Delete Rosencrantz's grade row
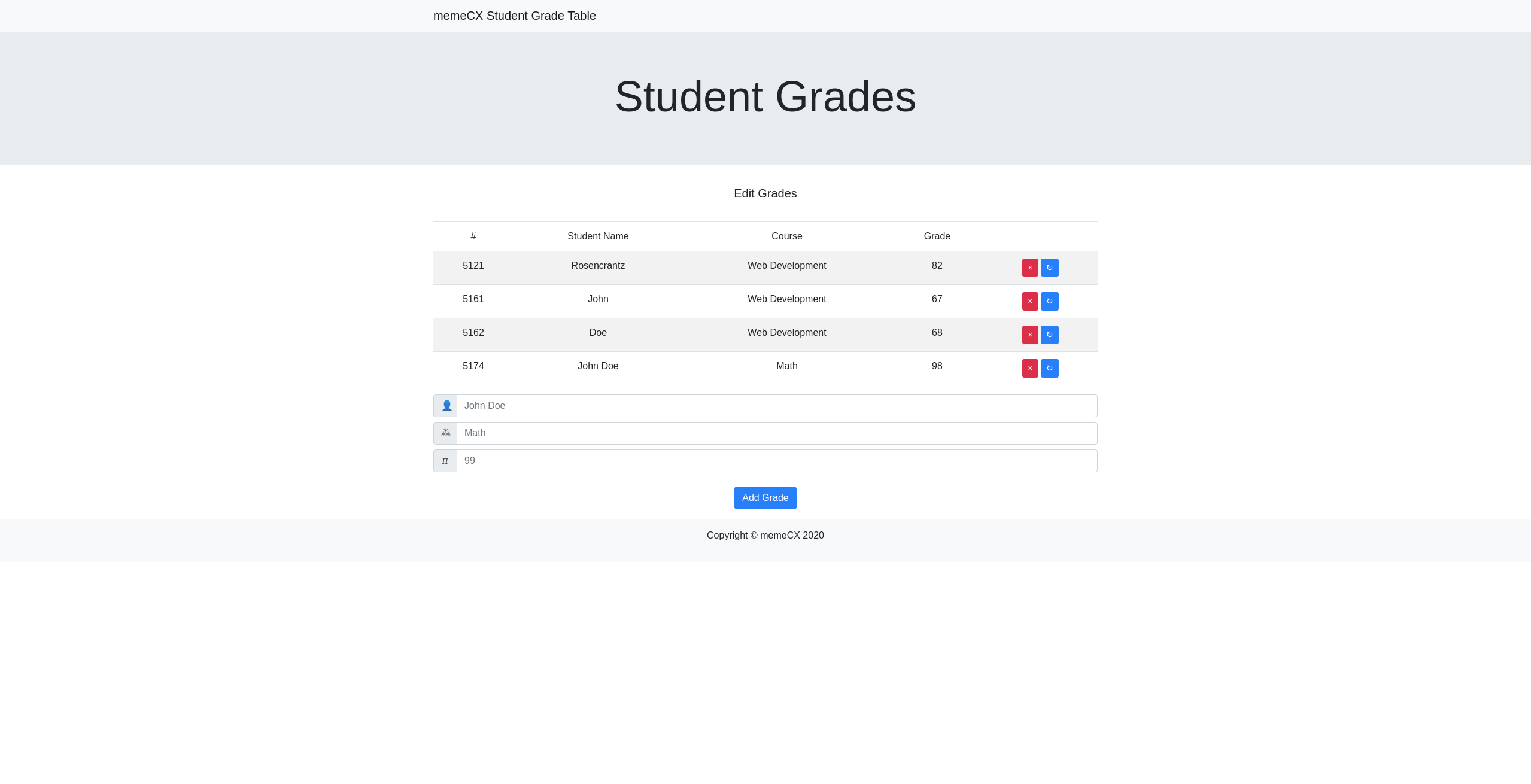The height and width of the screenshot is (784, 1531). (x=1030, y=268)
